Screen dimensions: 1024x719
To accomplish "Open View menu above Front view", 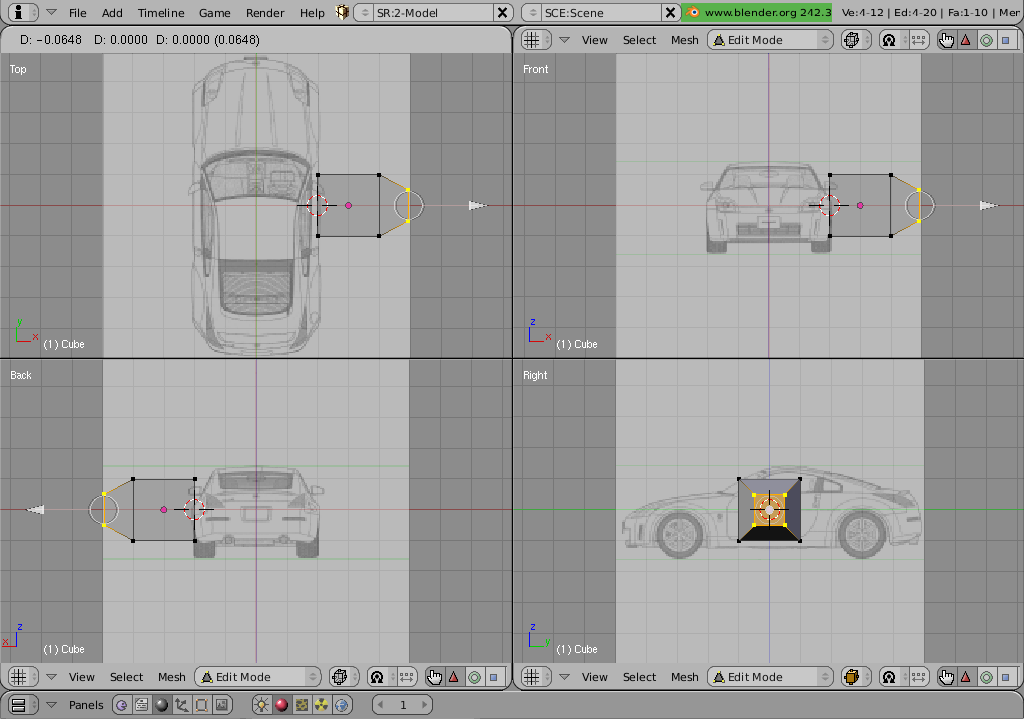I will pos(594,40).
